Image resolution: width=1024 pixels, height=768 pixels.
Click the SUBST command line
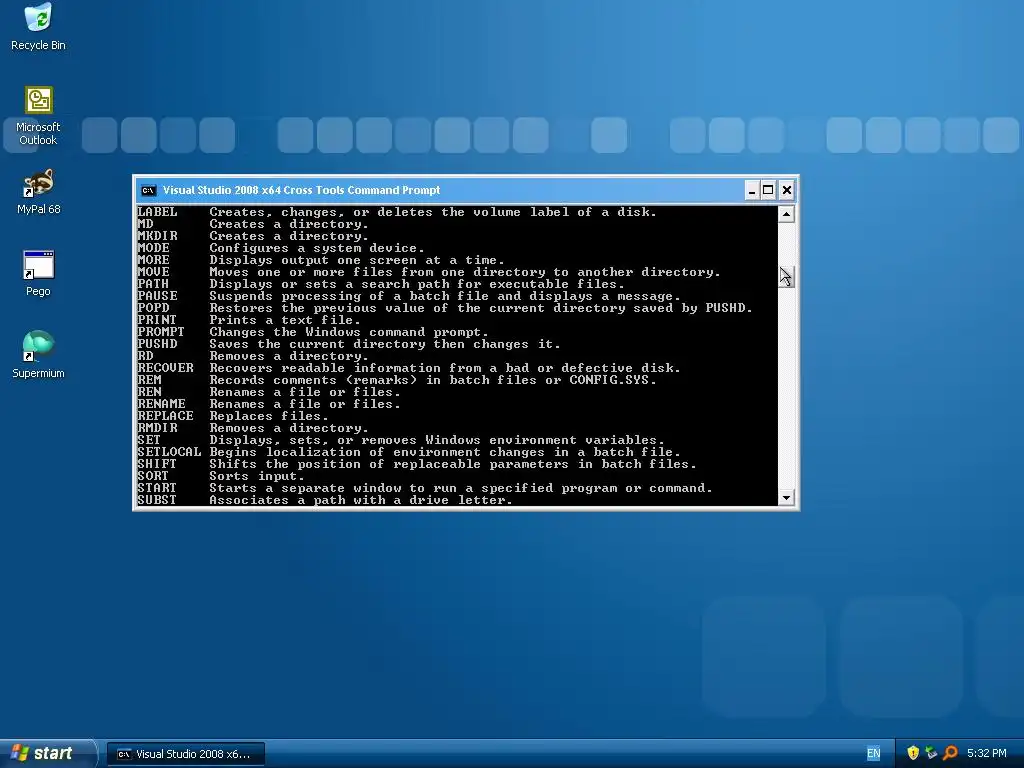pos(325,500)
